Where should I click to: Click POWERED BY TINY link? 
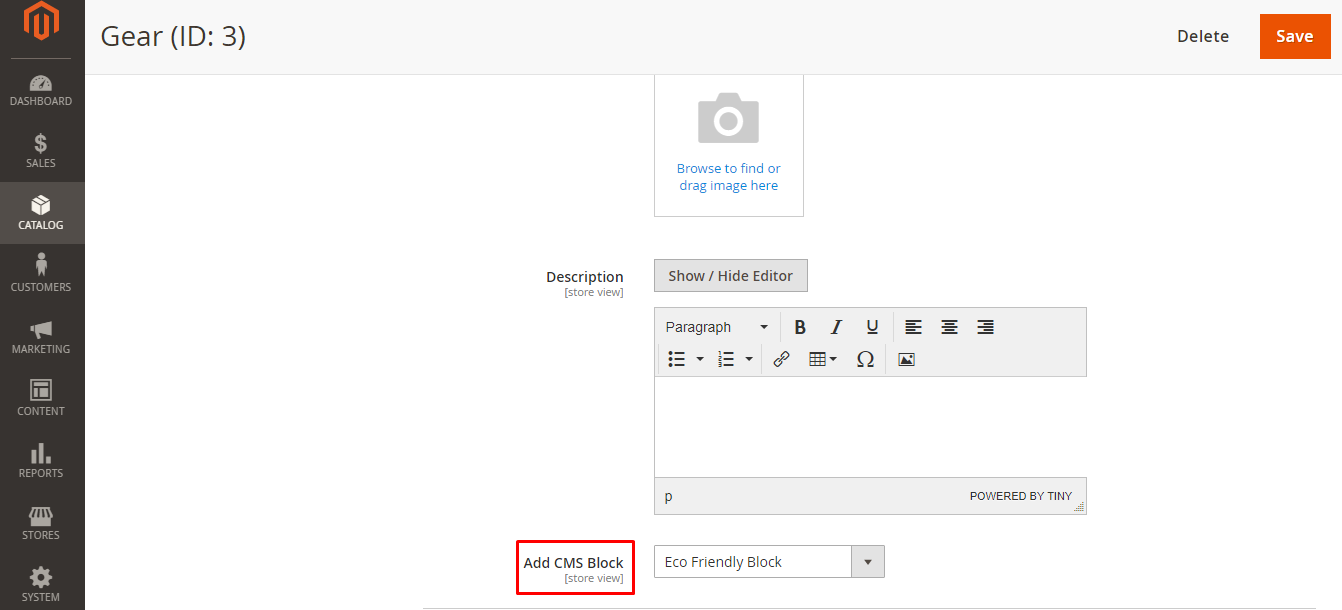pyautogui.click(x=1020, y=496)
